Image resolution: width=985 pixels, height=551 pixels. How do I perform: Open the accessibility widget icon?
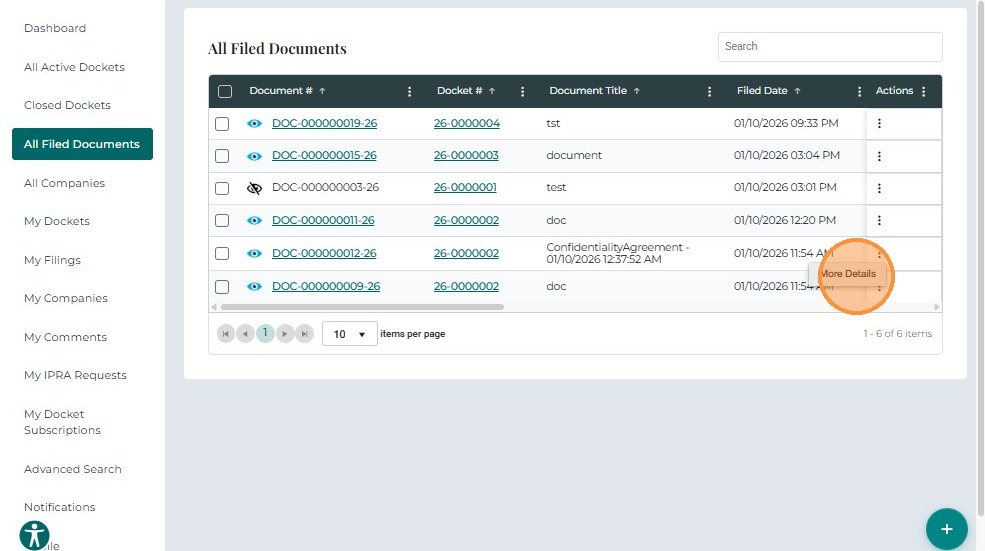pos(34,535)
